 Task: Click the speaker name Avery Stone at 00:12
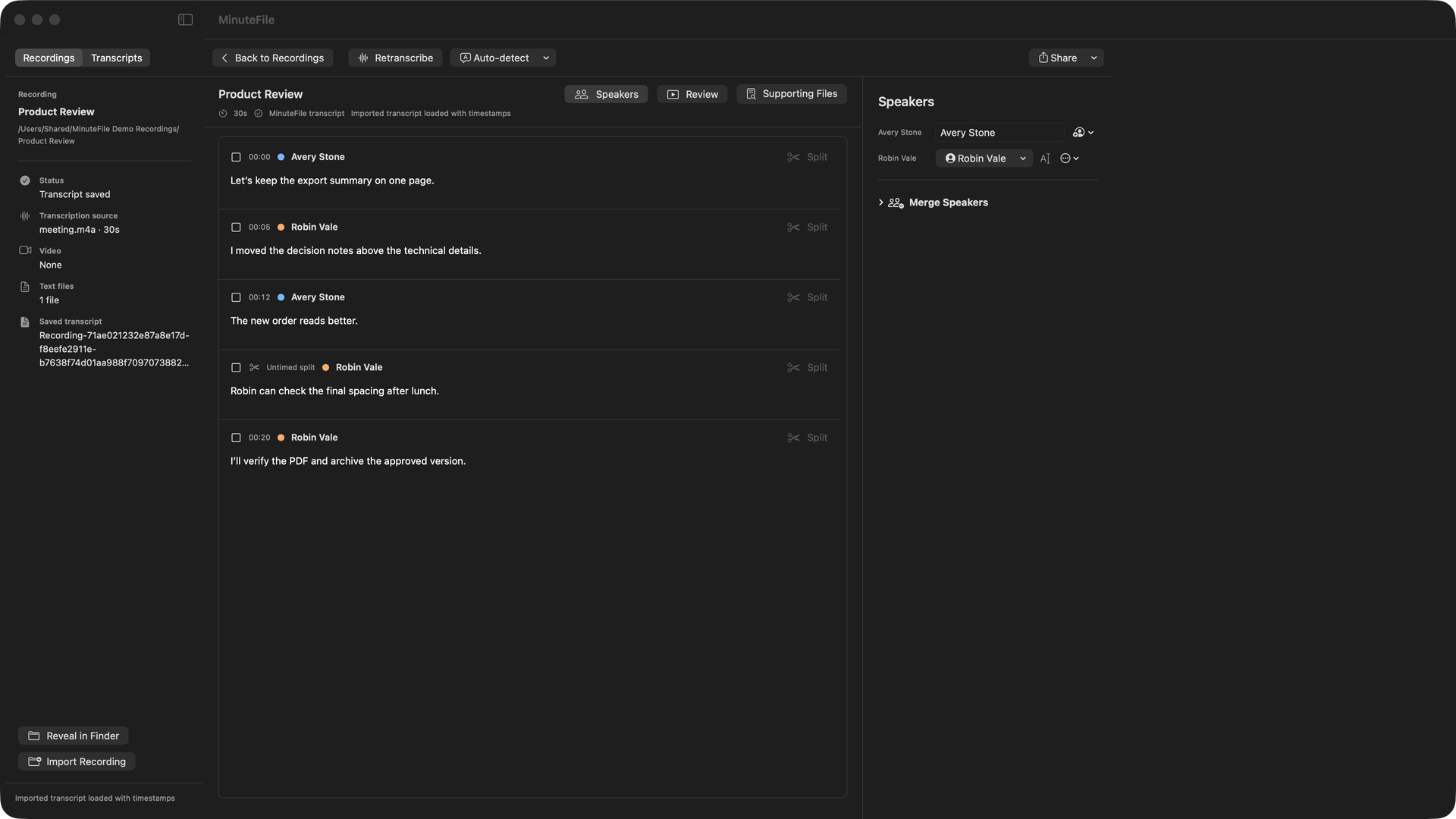(x=318, y=297)
